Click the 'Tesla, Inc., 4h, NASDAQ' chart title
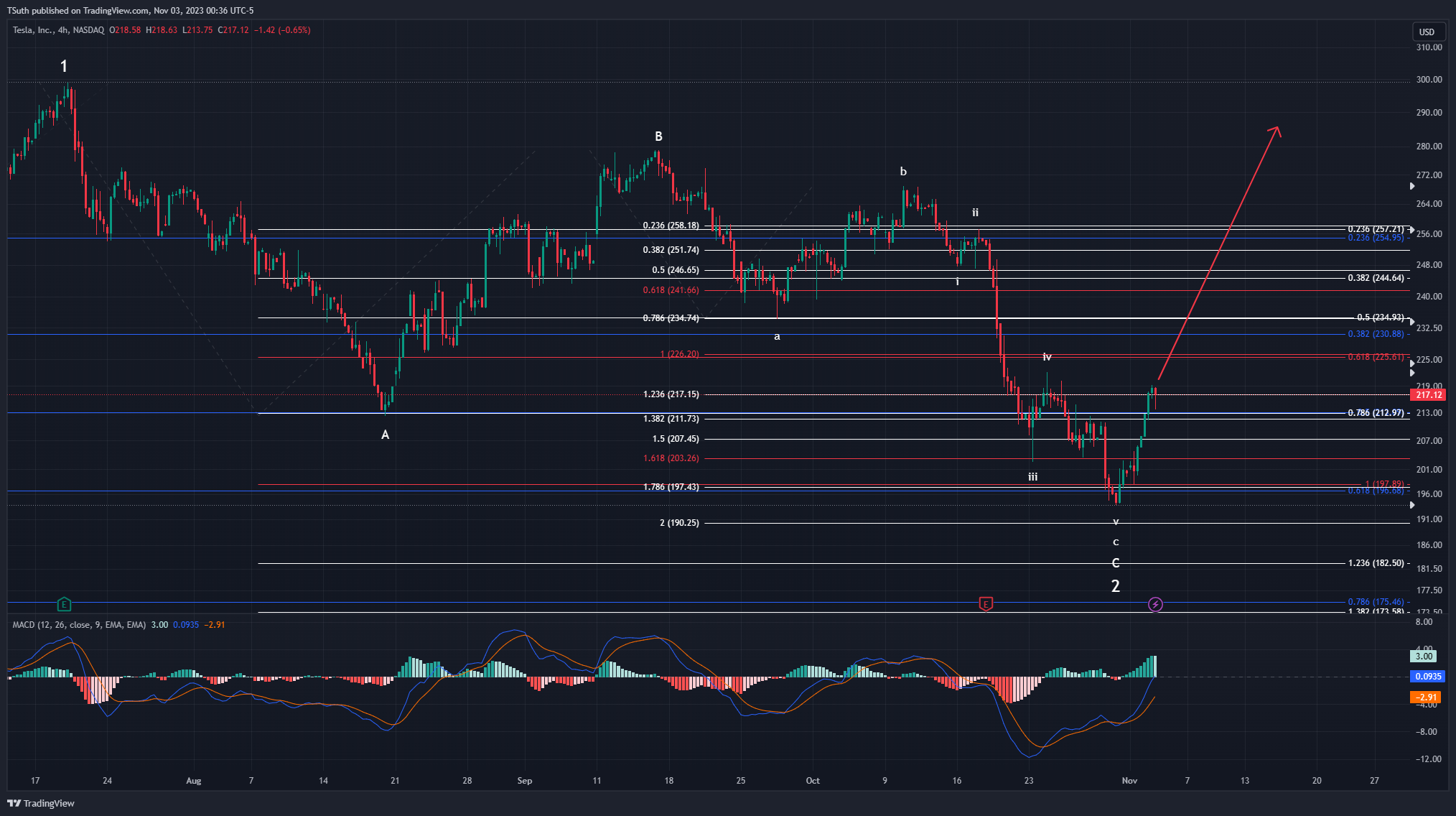The image size is (1456, 816). (58, 30)
